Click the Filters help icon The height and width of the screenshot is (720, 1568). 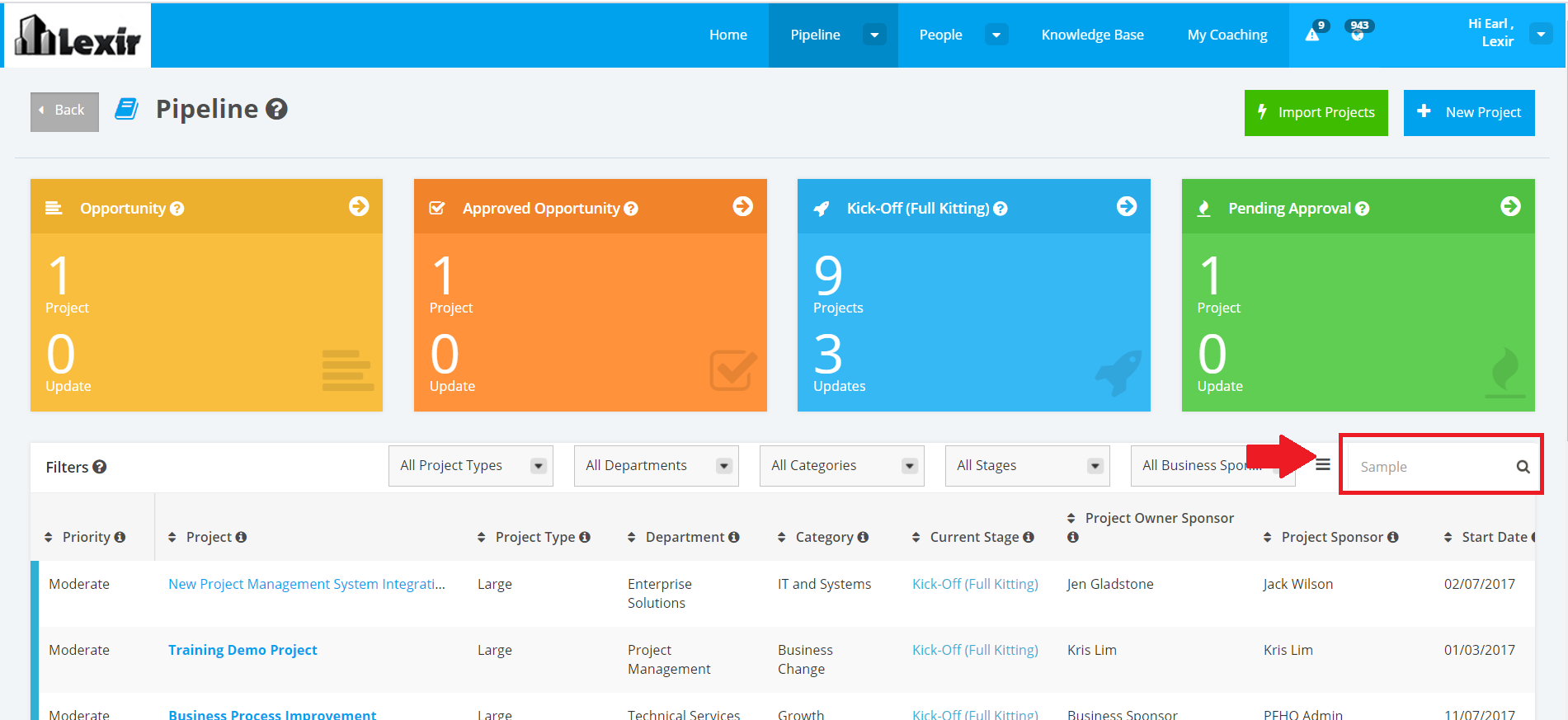point(100,467)
